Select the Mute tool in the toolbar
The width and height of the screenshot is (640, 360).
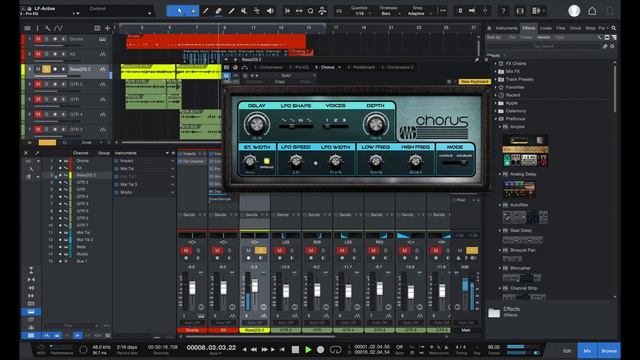click(244, 11)
